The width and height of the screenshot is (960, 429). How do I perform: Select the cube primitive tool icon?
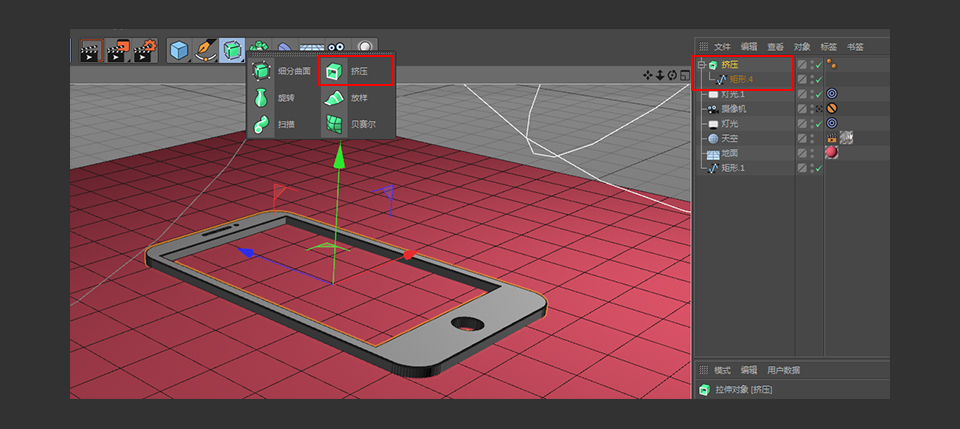(179, 50)
